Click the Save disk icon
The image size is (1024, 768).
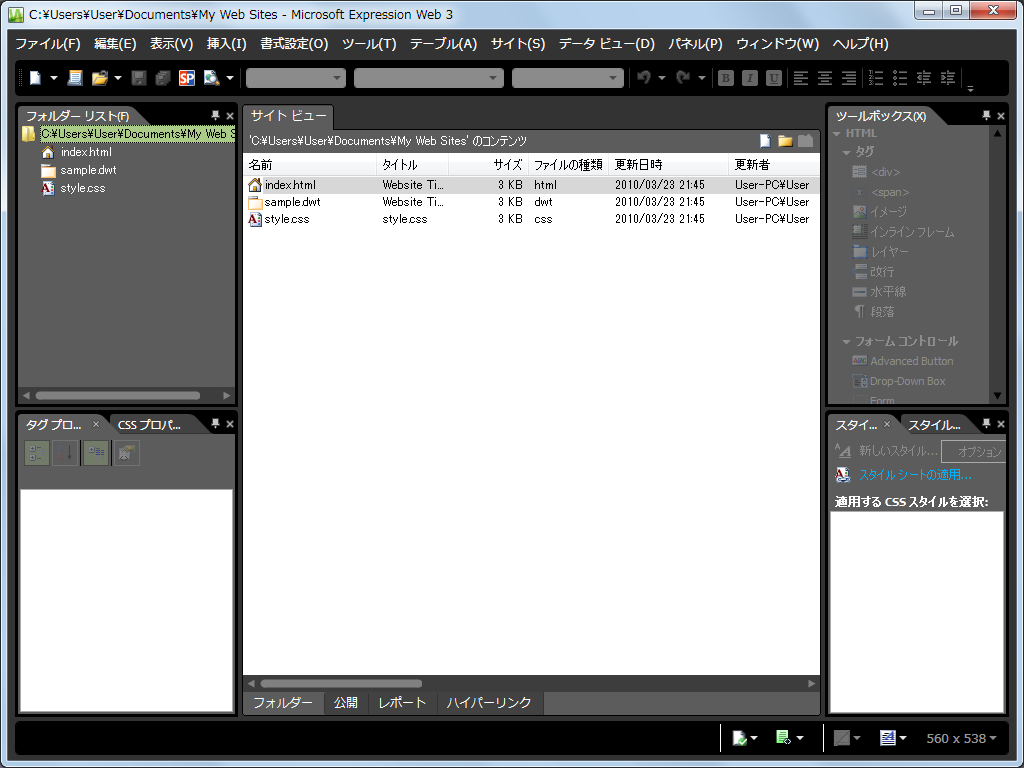click(138, 78)
